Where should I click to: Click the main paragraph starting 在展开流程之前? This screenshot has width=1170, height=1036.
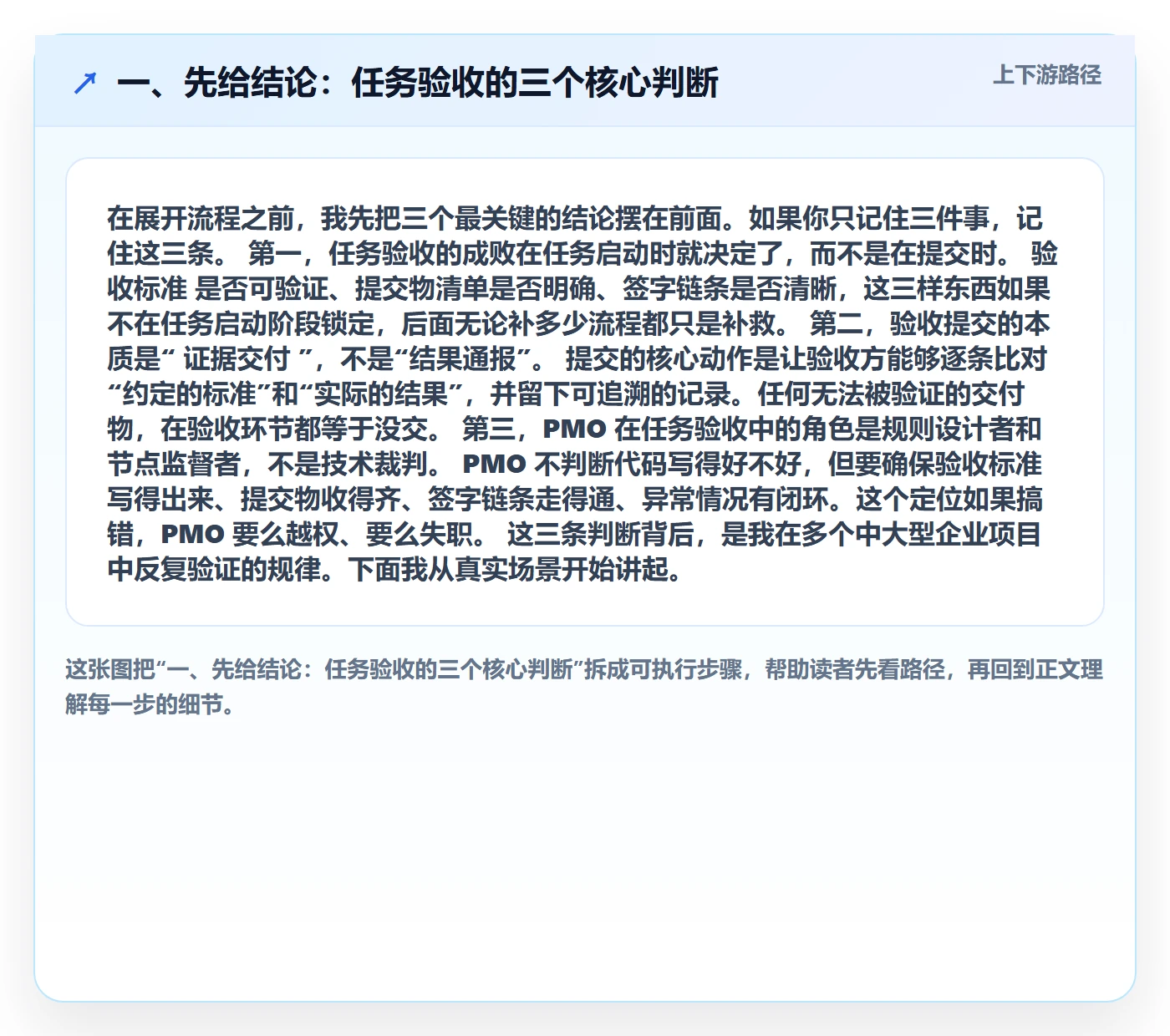582,394
